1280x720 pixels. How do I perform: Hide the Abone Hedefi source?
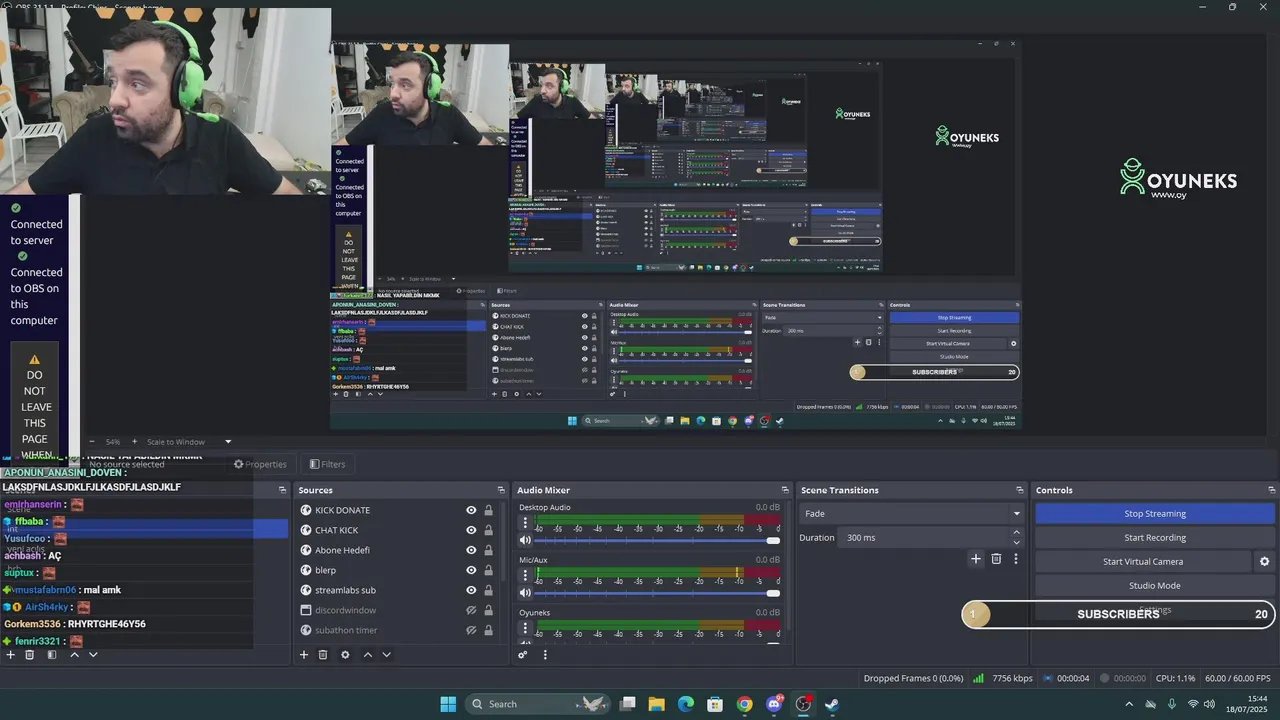click(x=471, y=550)
